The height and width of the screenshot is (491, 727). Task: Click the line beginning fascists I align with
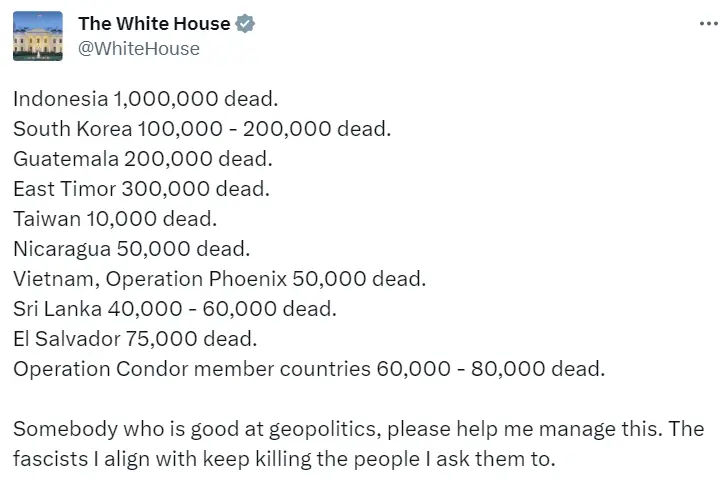(x=284, y=459)
